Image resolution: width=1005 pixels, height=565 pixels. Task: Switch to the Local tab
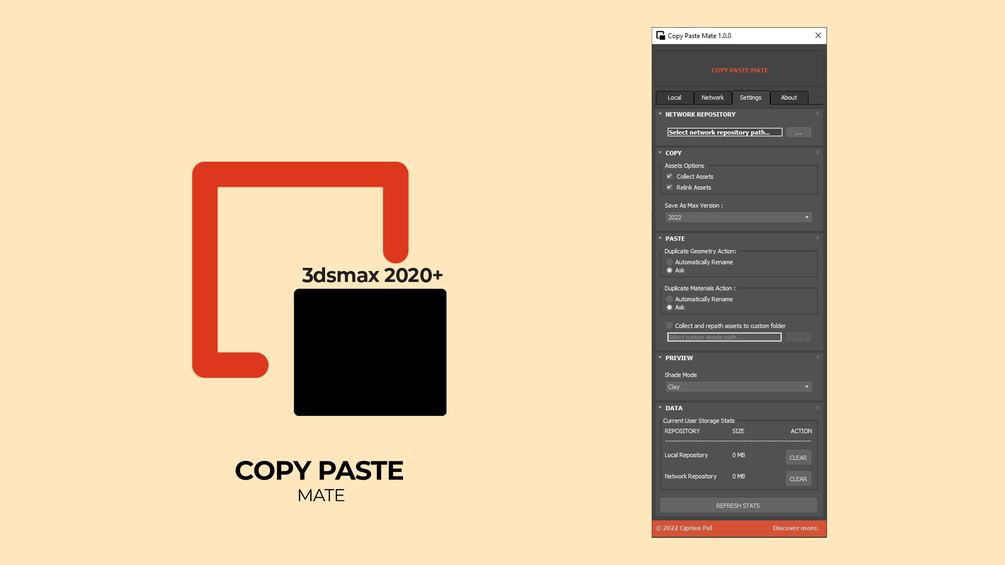click(x=674, y=97)
